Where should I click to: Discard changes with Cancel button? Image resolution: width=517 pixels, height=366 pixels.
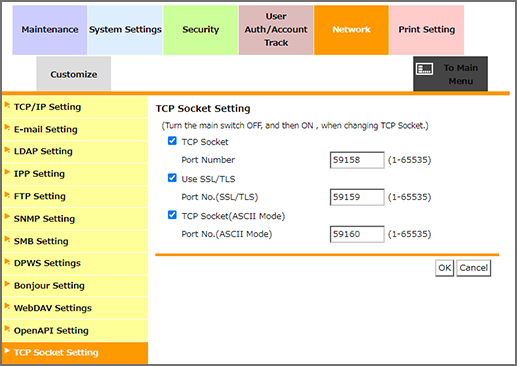(x=473, y=268)
